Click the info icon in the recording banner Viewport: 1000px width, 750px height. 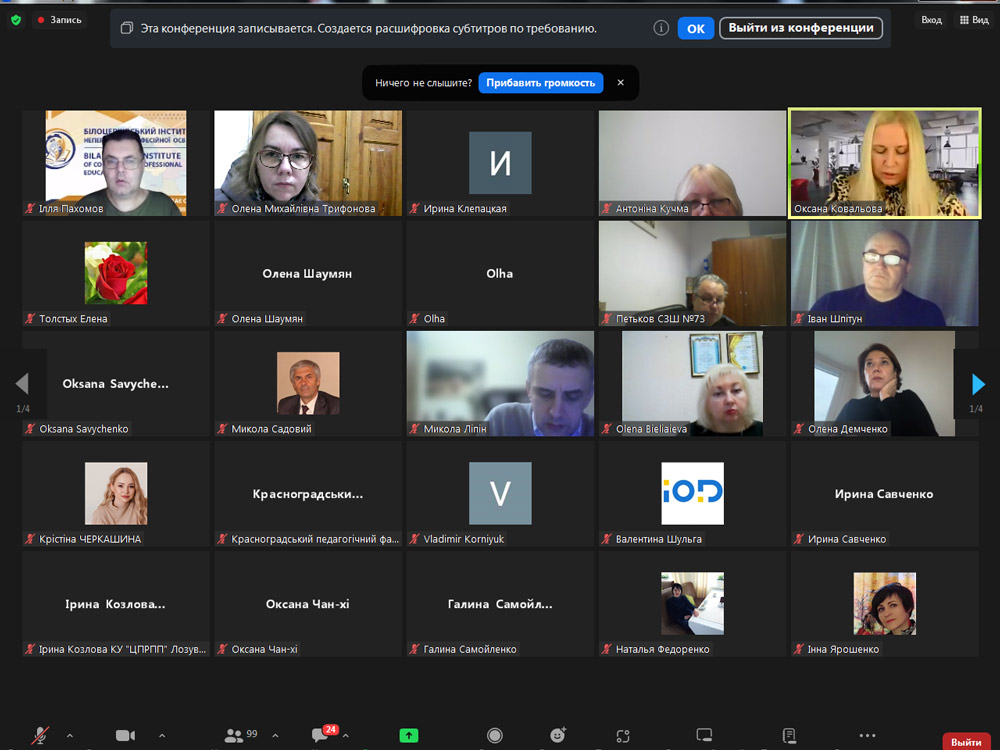click(x=661, y=28)
